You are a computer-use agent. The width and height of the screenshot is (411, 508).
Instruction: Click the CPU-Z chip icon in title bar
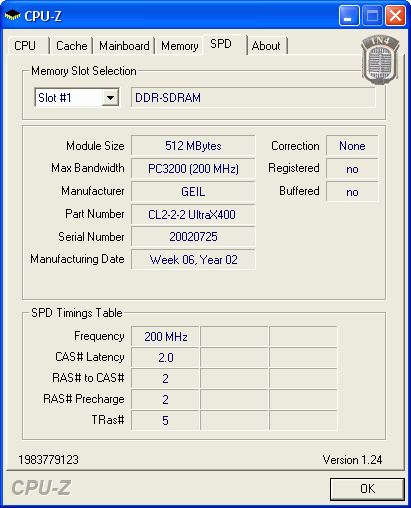[13, 15]
